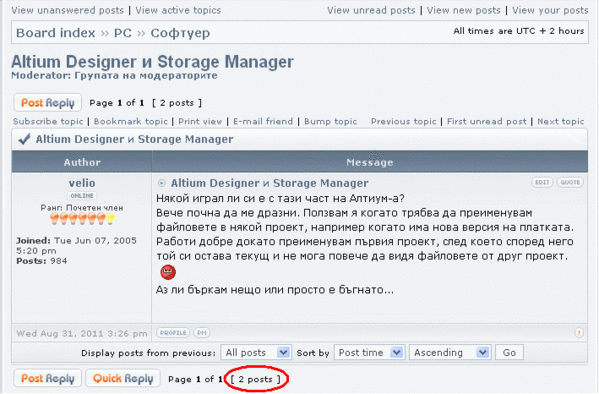The image size is (599, 394).
Task: Open velio's PROFILE button
Action: coord(173,333)
